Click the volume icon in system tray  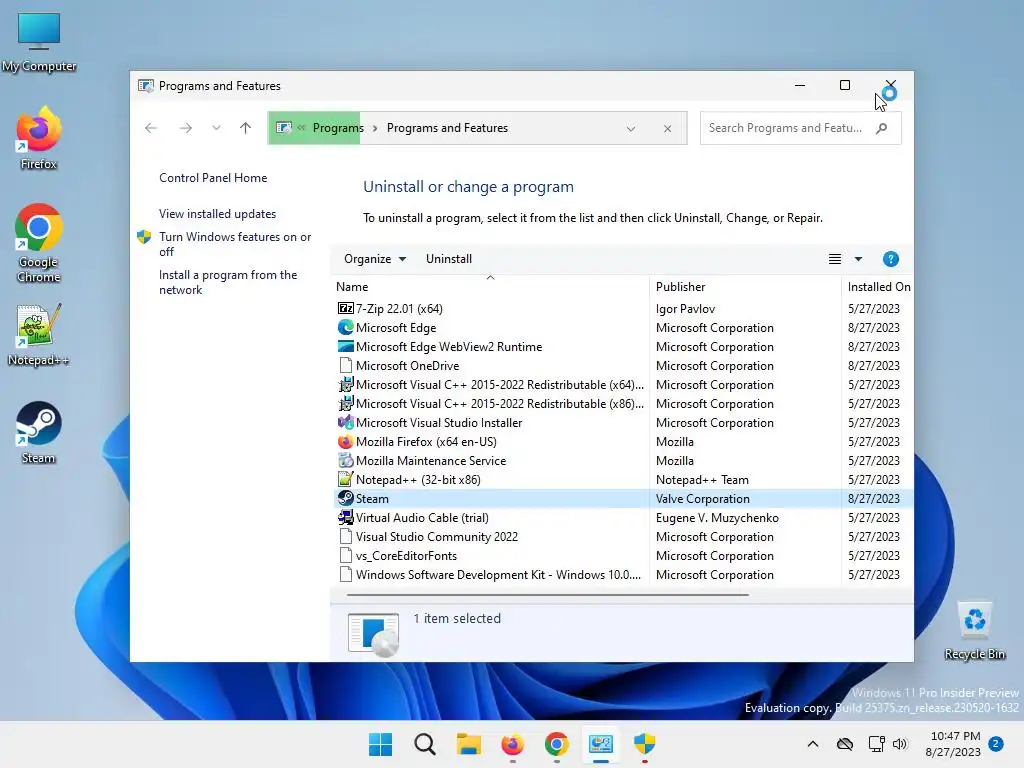(900, 744)
